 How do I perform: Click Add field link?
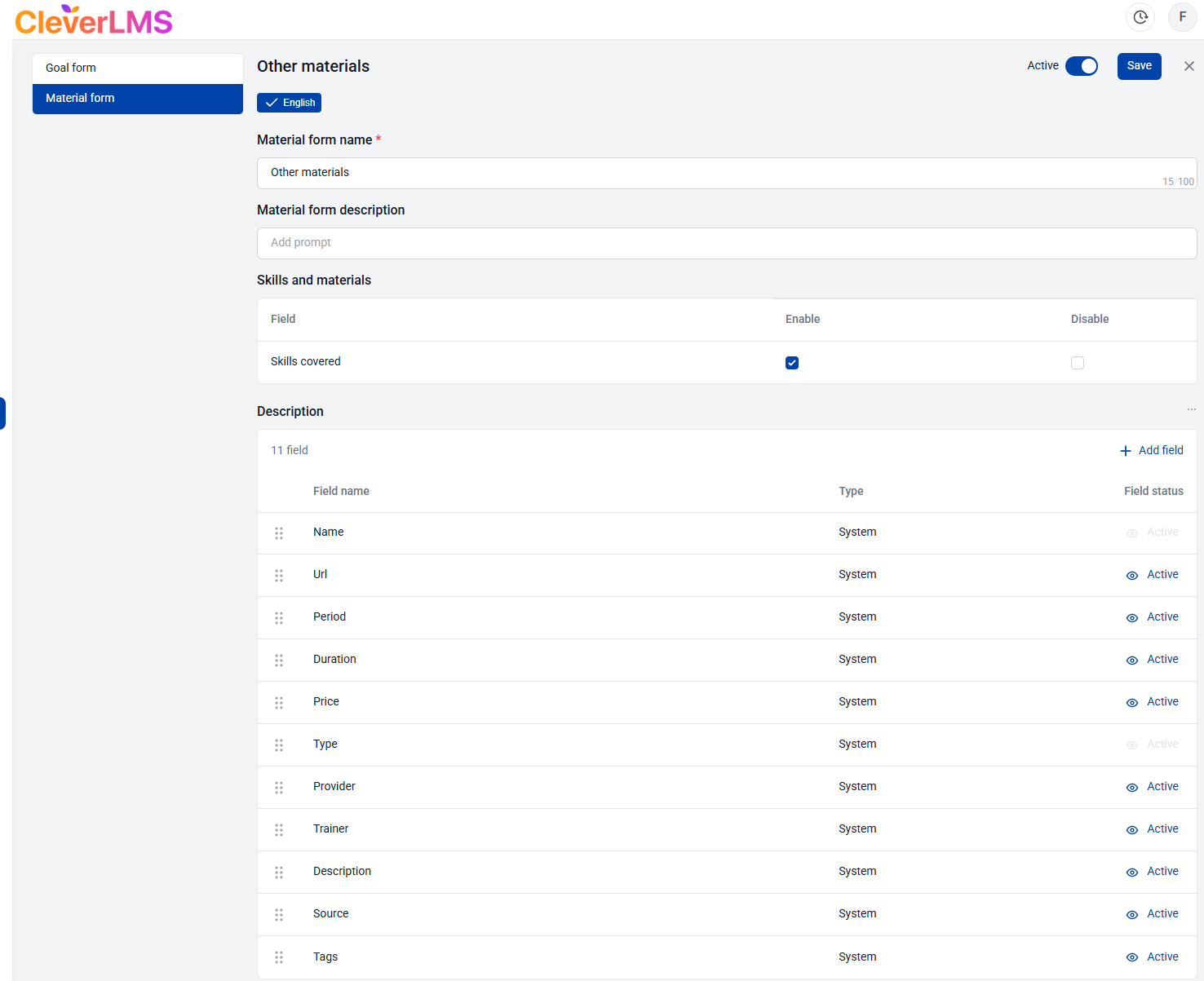click(x=1152, y=451)
